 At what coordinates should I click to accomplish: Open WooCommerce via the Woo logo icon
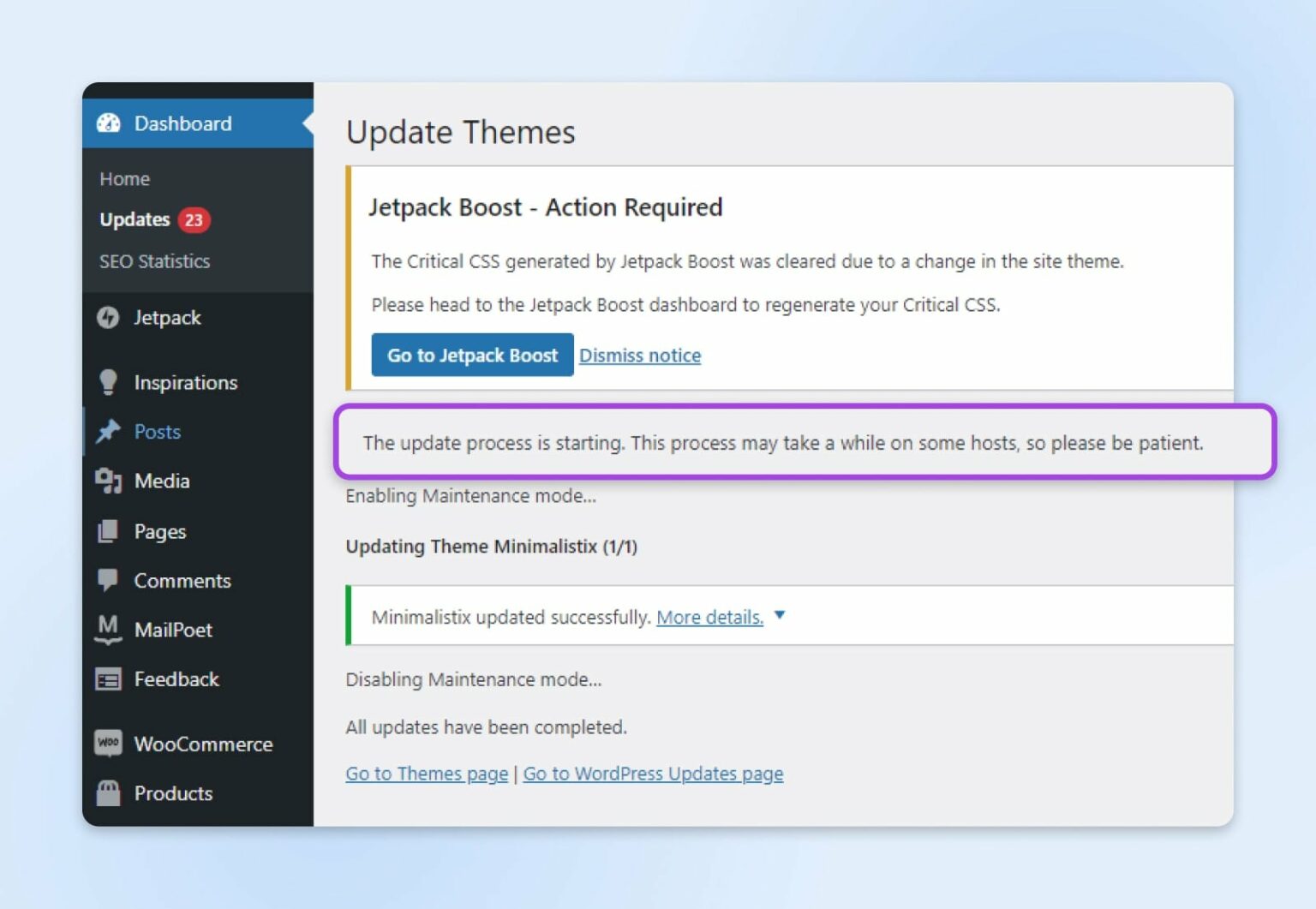click(108, 743)
